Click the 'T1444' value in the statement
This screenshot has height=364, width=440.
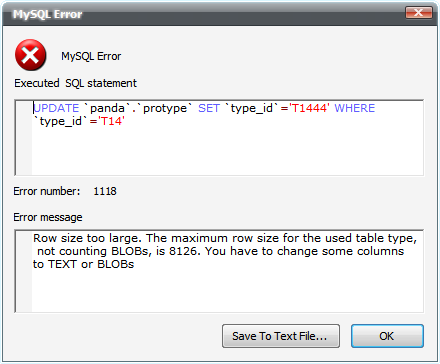[309, 108]
